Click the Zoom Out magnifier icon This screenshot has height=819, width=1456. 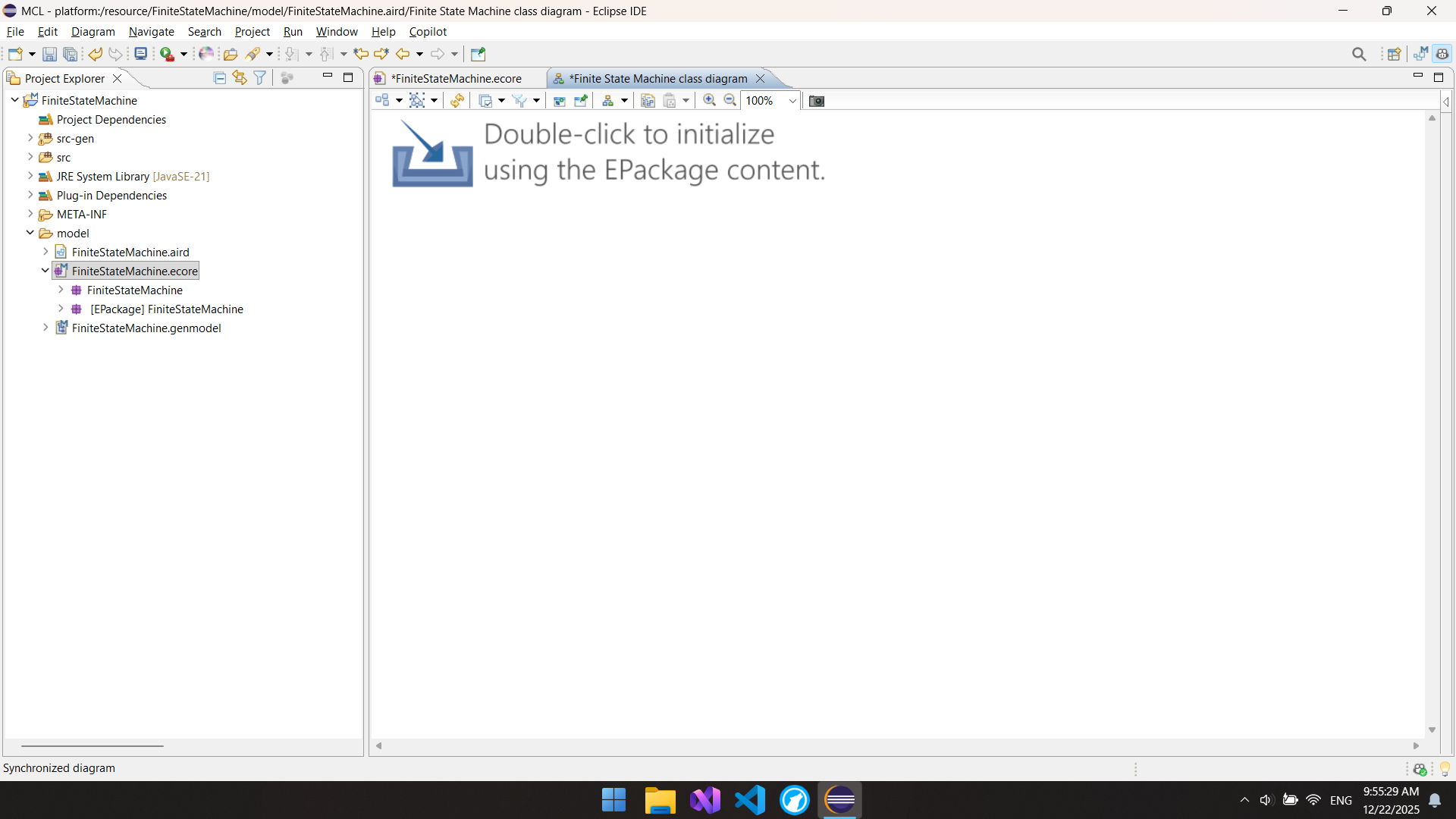coord(730,100)
